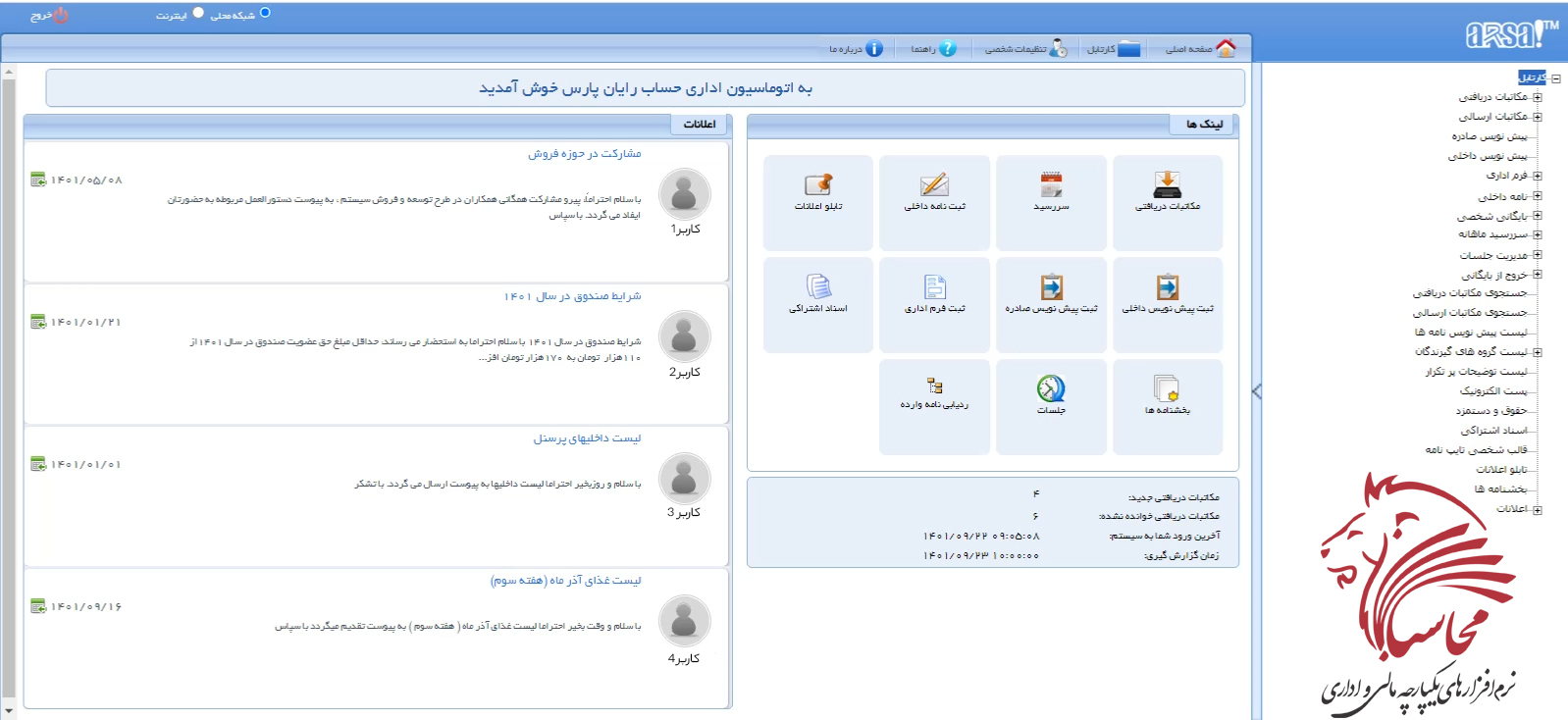Image resolution: width=1568 pixels, height=720 pixels.
Task: Open لیست پیش نویس نامه ها
Action: point(1471,333)
